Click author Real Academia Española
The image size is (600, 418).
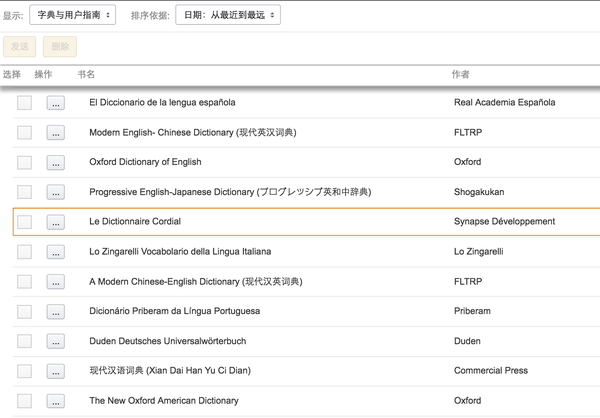tap(505, 103)
